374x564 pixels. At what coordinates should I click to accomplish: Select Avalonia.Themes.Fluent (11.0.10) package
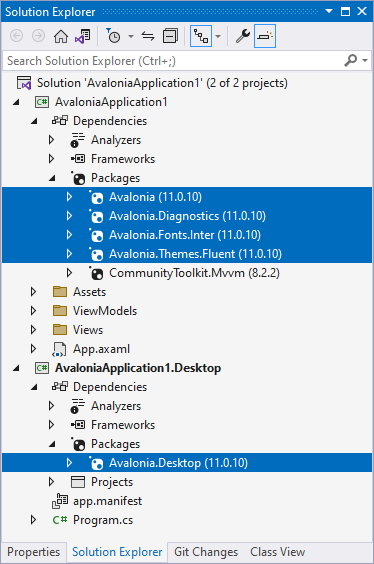point(195,254)
